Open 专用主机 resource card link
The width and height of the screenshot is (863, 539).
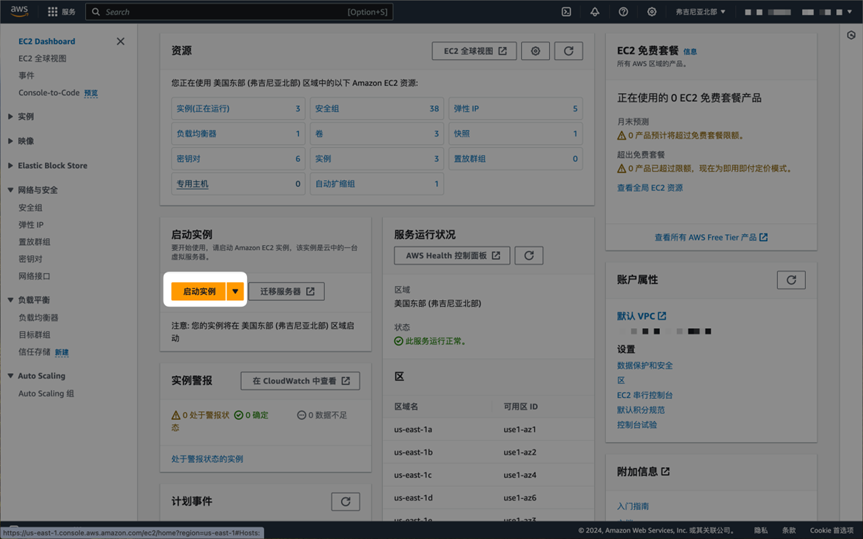(192, 184)
